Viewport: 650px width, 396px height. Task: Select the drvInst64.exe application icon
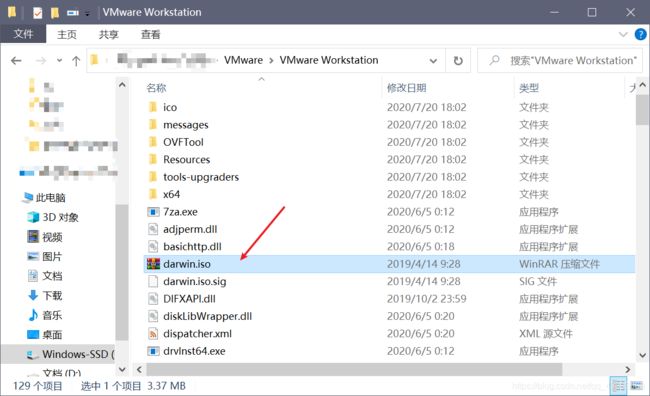[x=153, y=351]
